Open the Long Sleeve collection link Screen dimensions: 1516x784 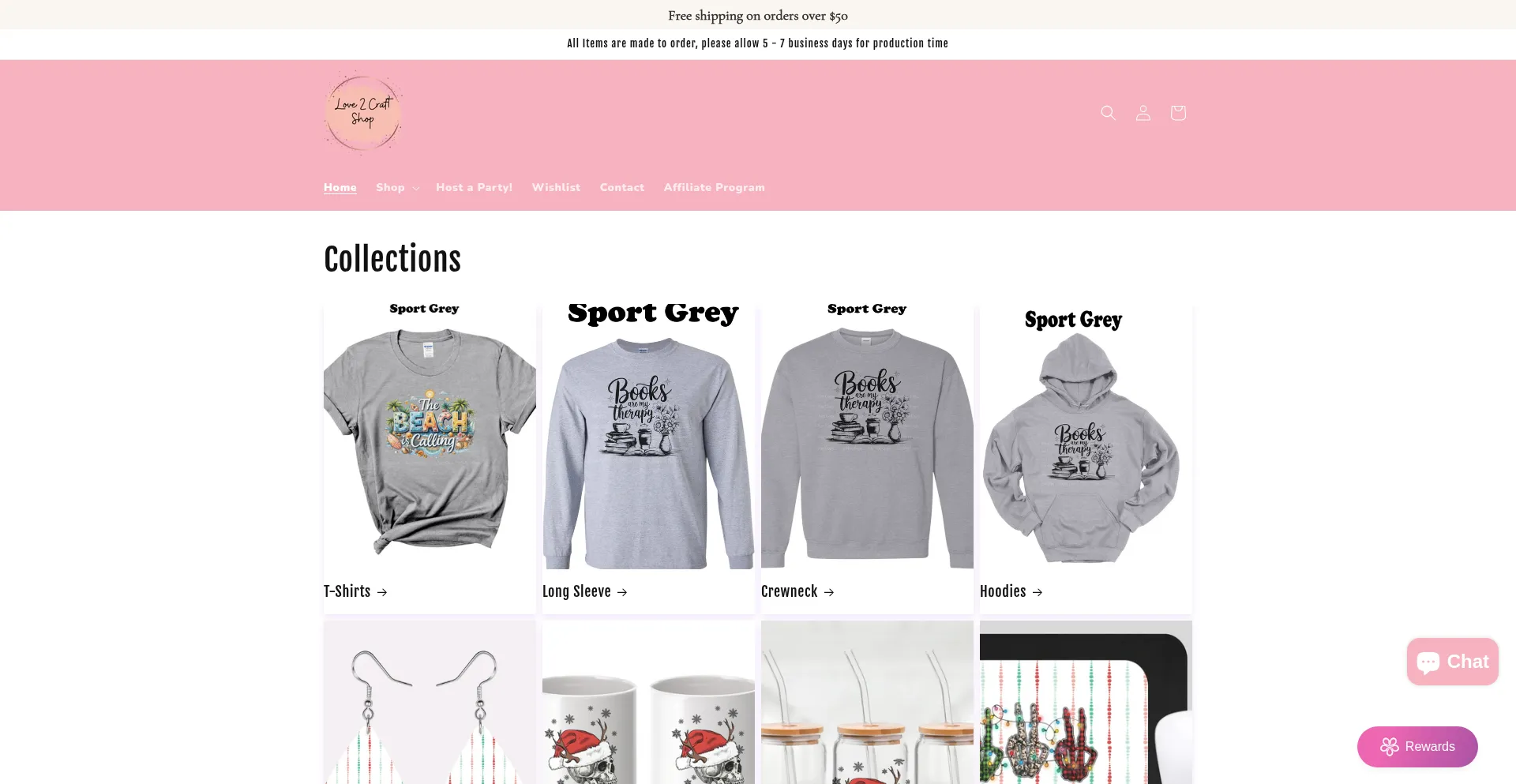tap(584, 591)
